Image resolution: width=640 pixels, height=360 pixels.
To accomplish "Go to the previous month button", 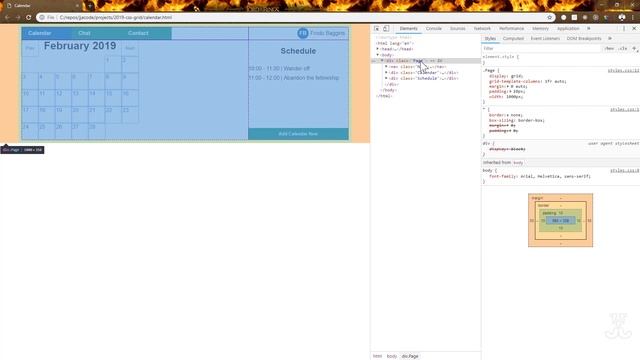I will (x=30, y=48).
